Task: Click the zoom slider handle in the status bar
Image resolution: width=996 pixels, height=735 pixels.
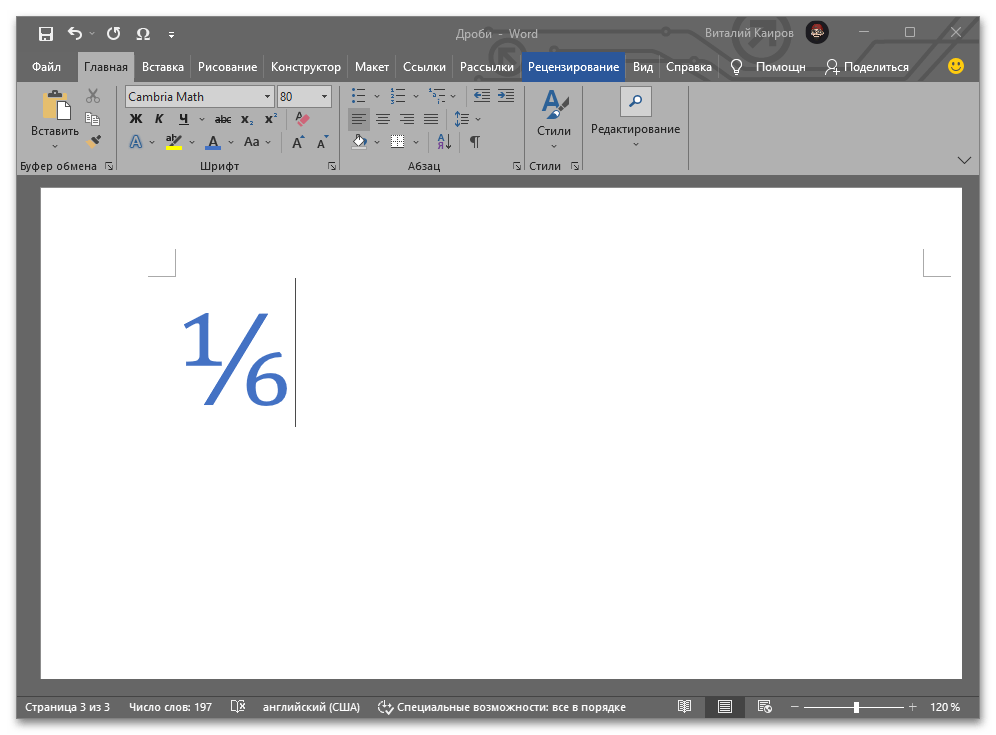Action: click(x=856, y=707)
